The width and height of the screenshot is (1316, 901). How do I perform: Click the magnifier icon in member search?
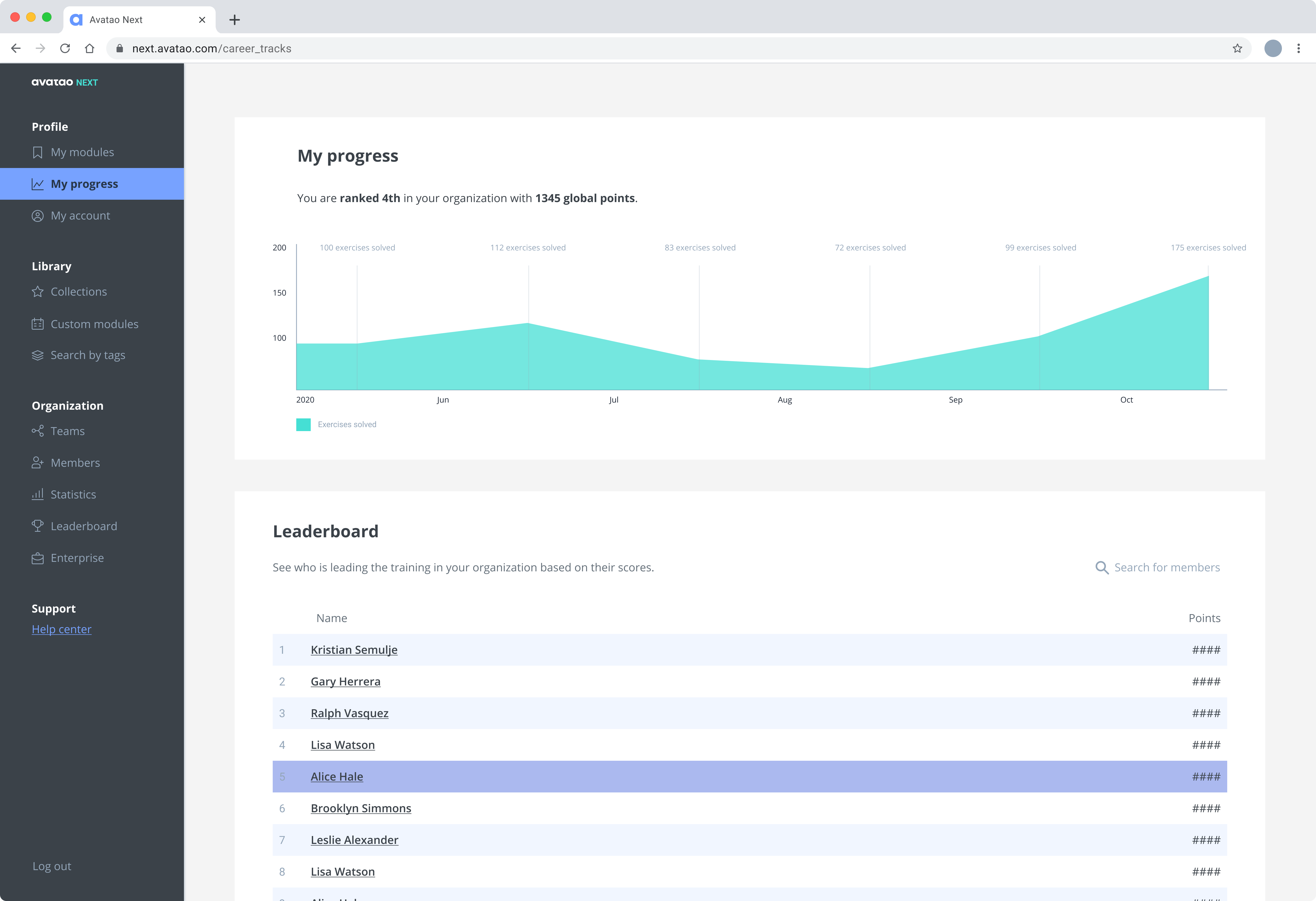(1101, 568)
